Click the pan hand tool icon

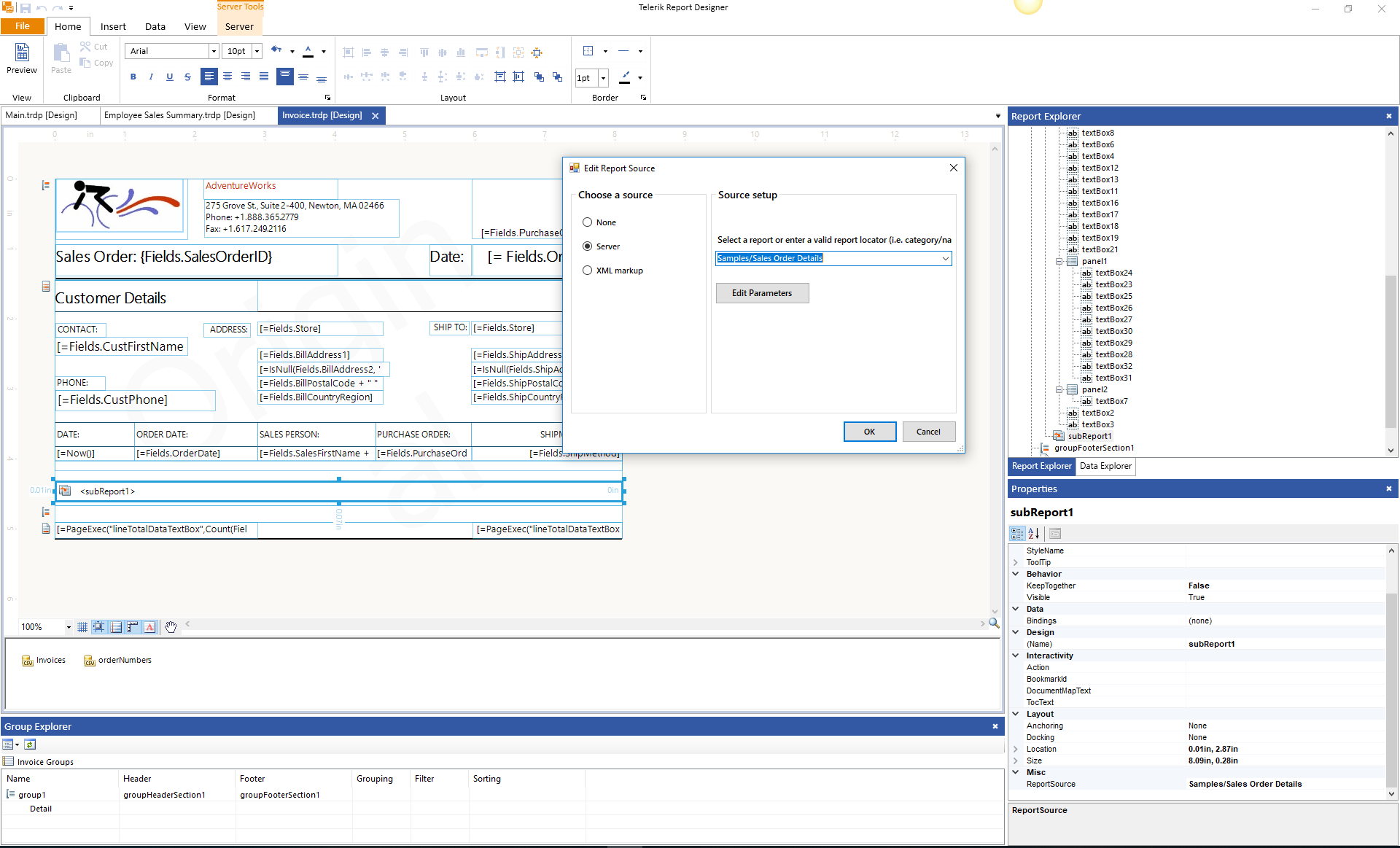(171, 627)
